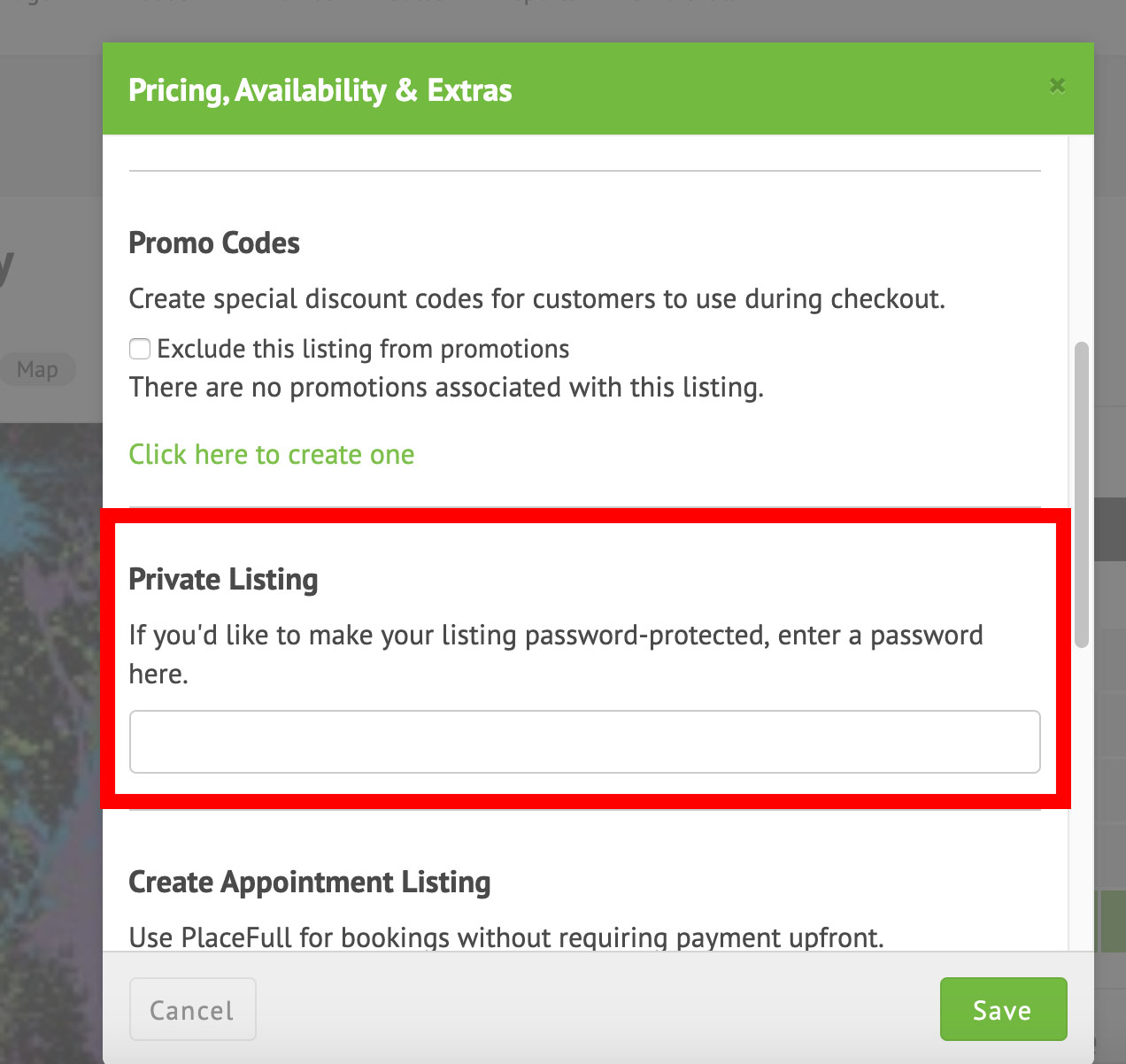
Task: Click the dimmed page header above the dialog
Action: point(563,21)
